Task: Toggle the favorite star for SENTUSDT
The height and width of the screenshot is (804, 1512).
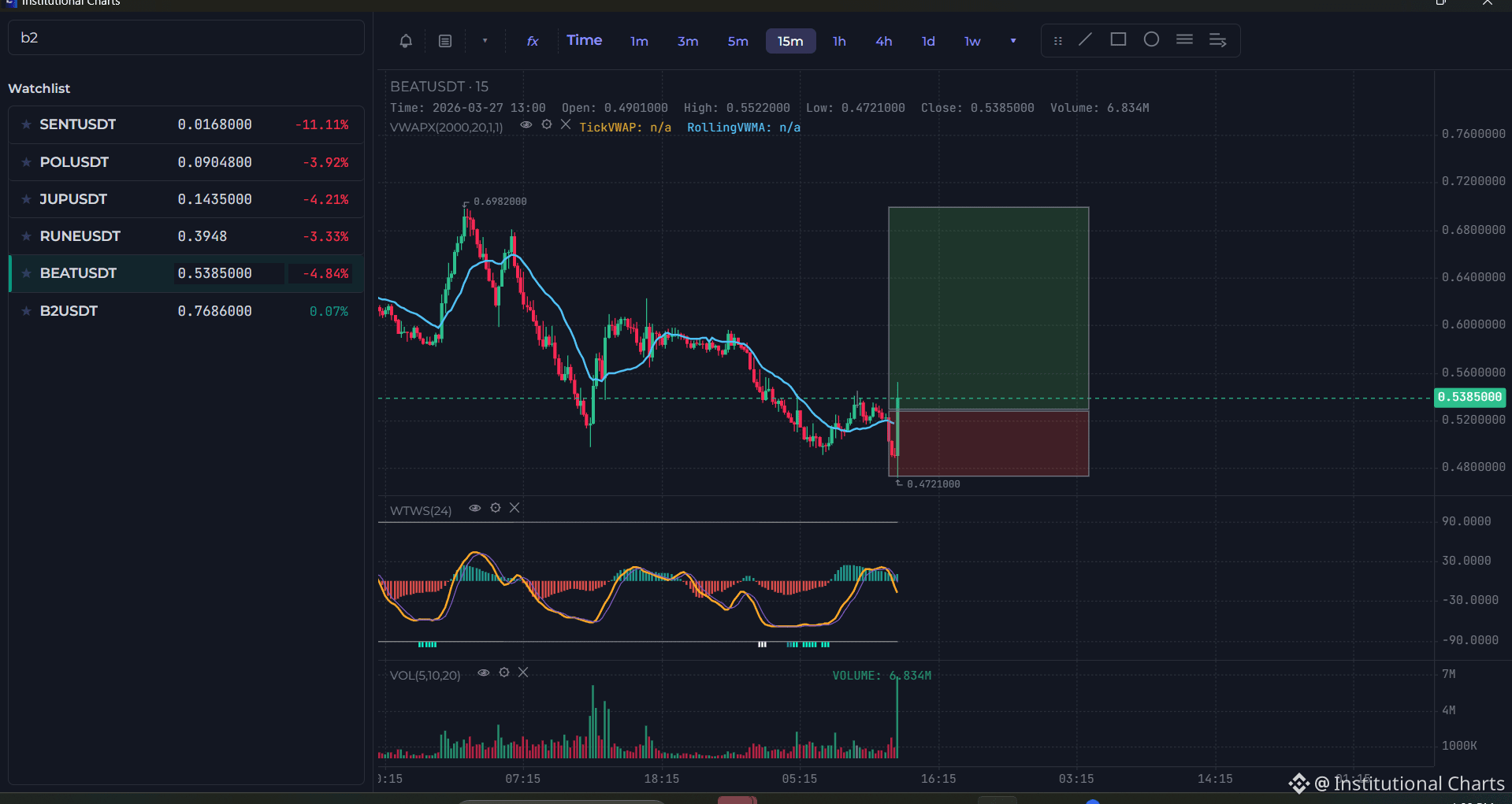Action: (26, 124)
